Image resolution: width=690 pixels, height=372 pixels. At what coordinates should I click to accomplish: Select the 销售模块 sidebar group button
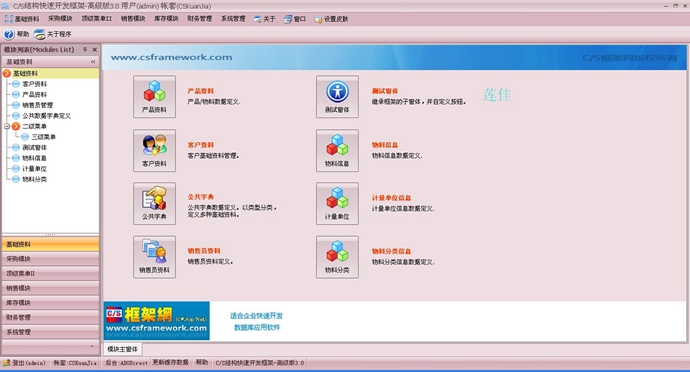(x=50, y=288)
